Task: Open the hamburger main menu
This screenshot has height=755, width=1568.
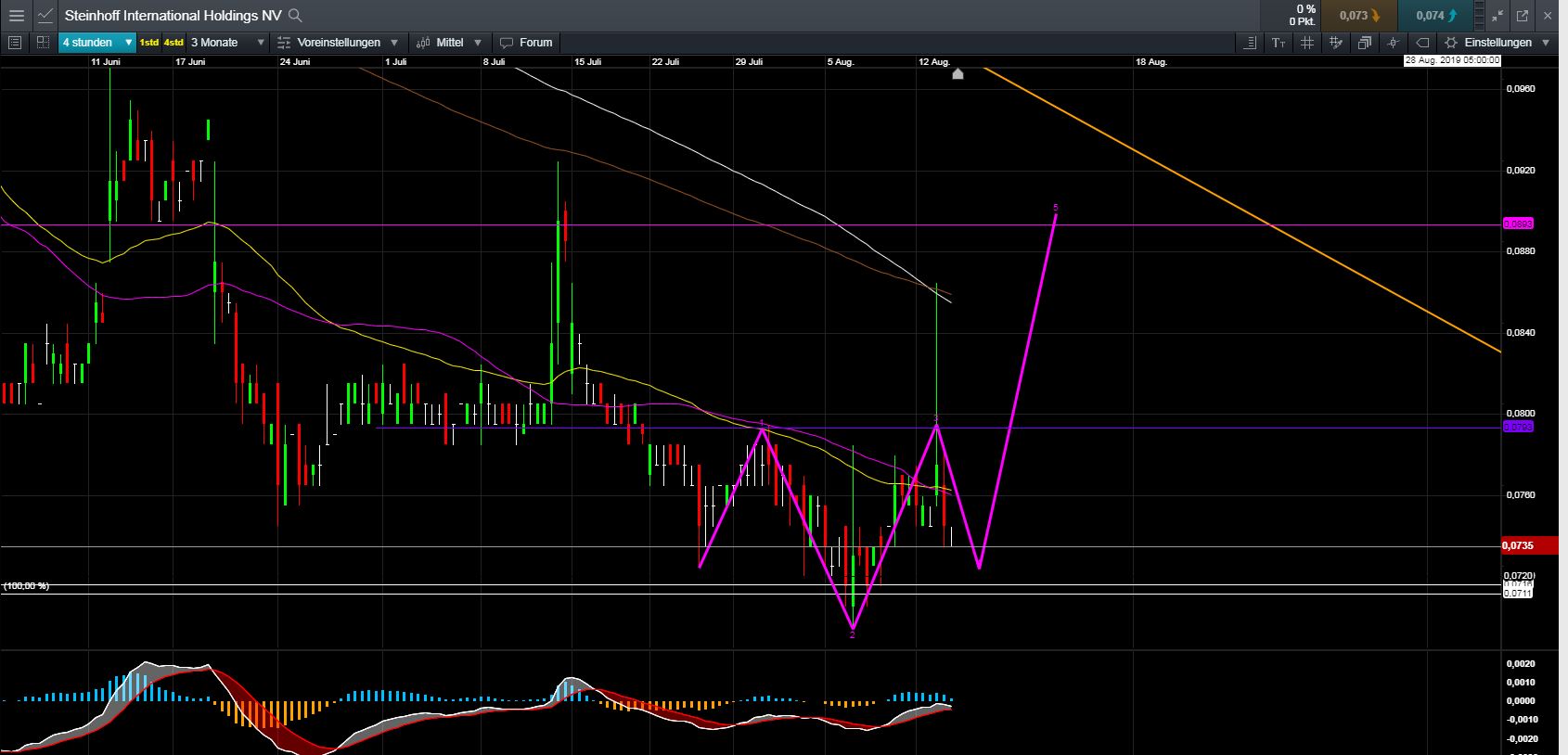Action: pos(16,16)
